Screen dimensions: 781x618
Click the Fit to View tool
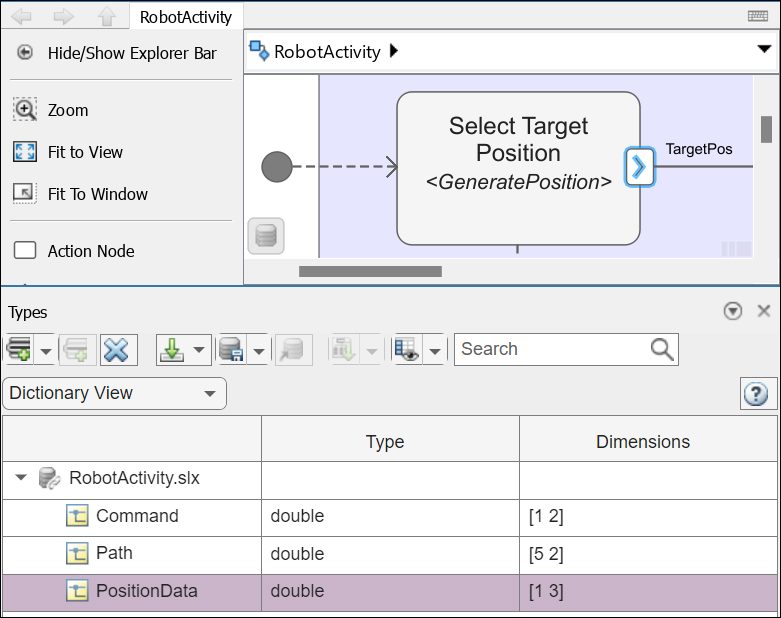(x=68, y=152)
